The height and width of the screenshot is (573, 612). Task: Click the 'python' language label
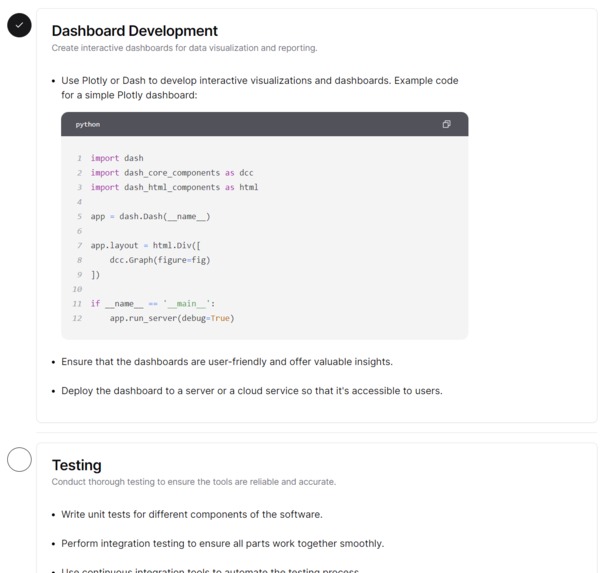(x=88, y=125)
